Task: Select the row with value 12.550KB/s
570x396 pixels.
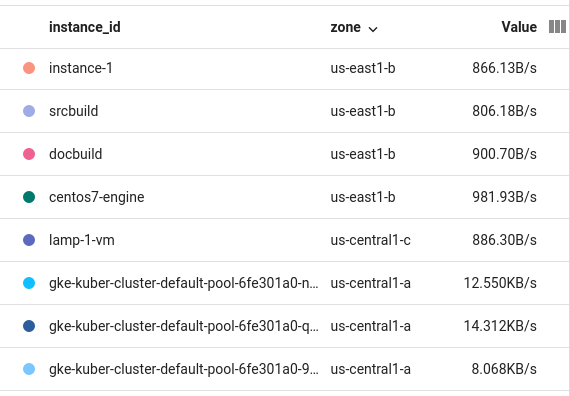Action: (x=284, y=283)
